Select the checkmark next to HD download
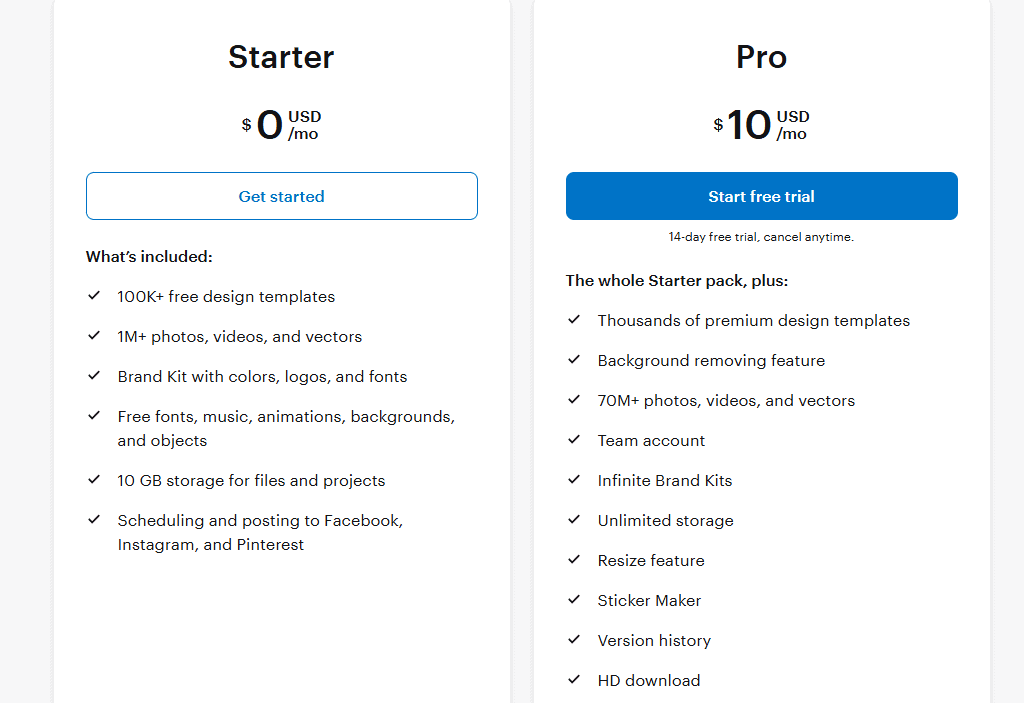 [574, 680]
